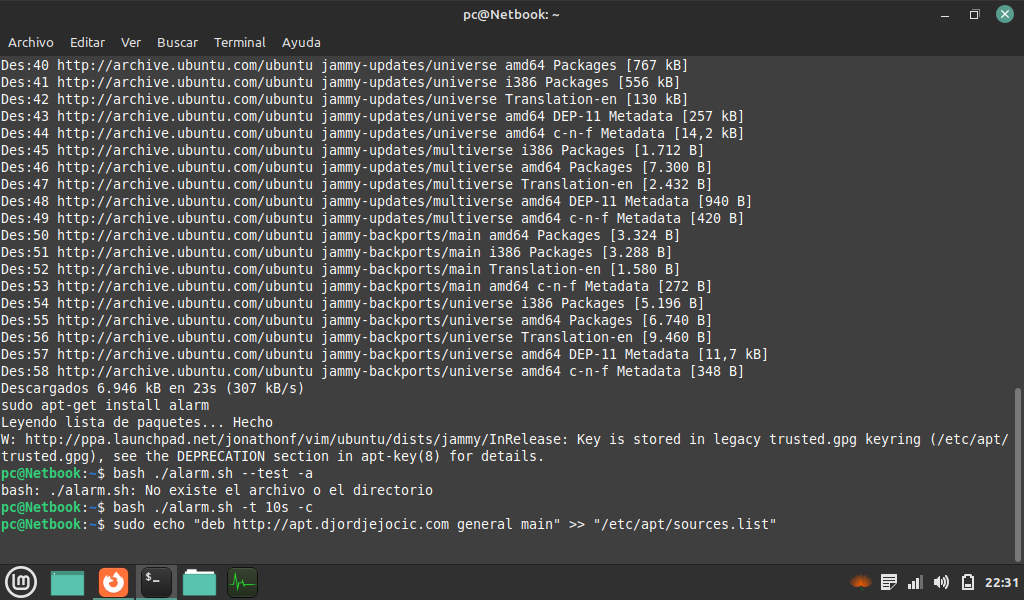Open the Terminal menu
Viewport: 1024px width, 600px height.
(x=240, y=42)
